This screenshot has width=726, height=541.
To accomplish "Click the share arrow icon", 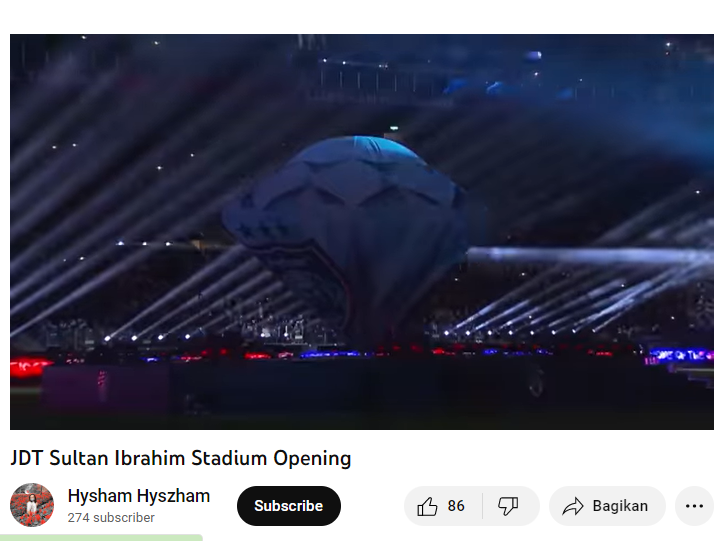I will pos(573,506).
